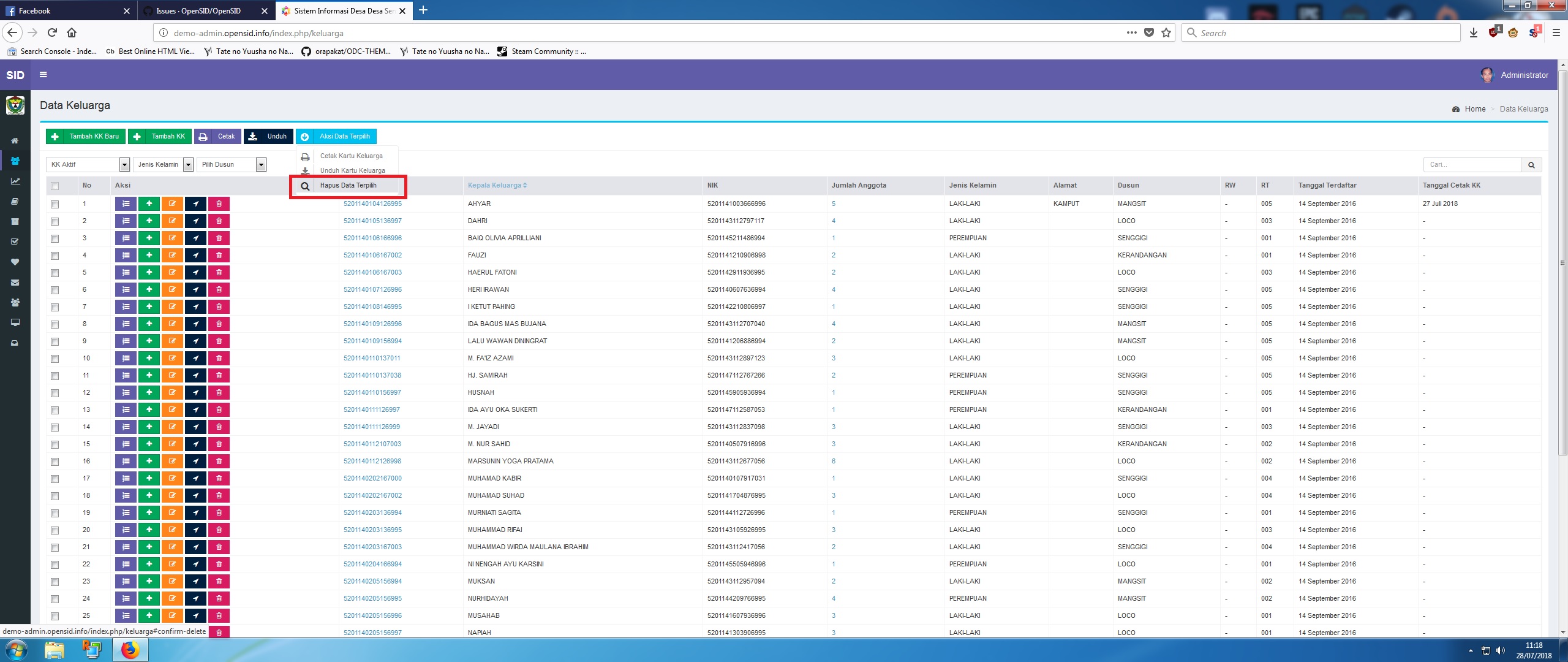The width and height of the screenshot is (1568, 662).
Task: Select Hapus Data Terpilih from the menu
Action: 348,185
